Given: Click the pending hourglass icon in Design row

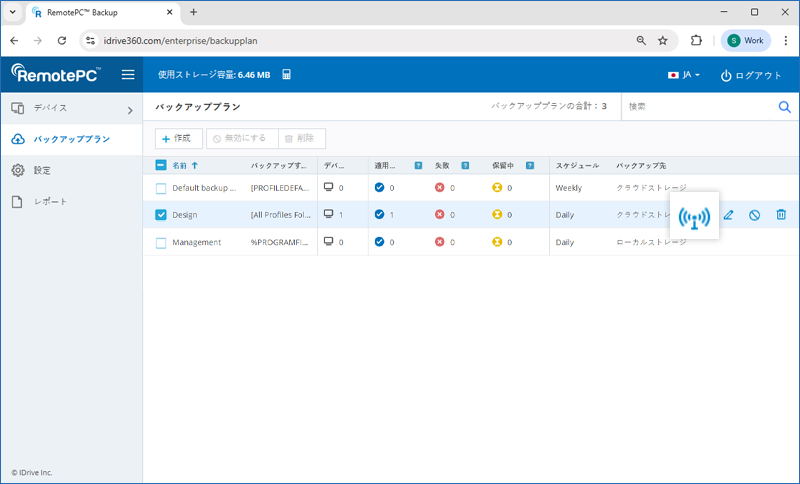Looking at the screenshot, I should (x=496, y=214).
